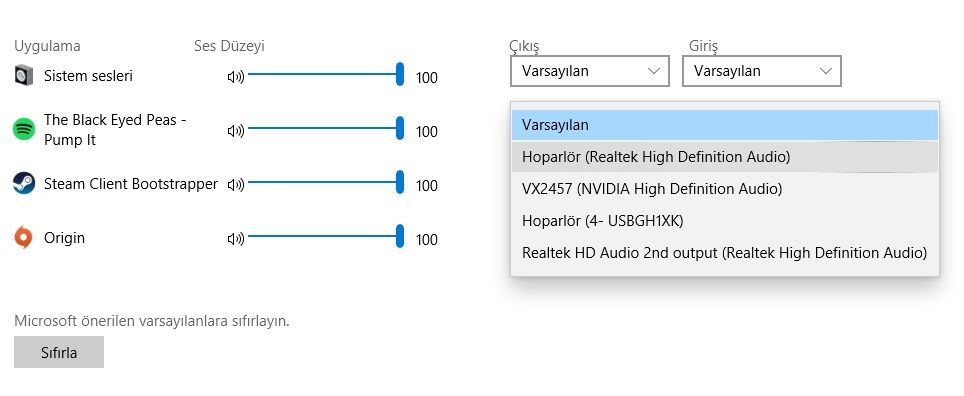
Task: Click the Origin volume value 100
Action: click(427, 240)
